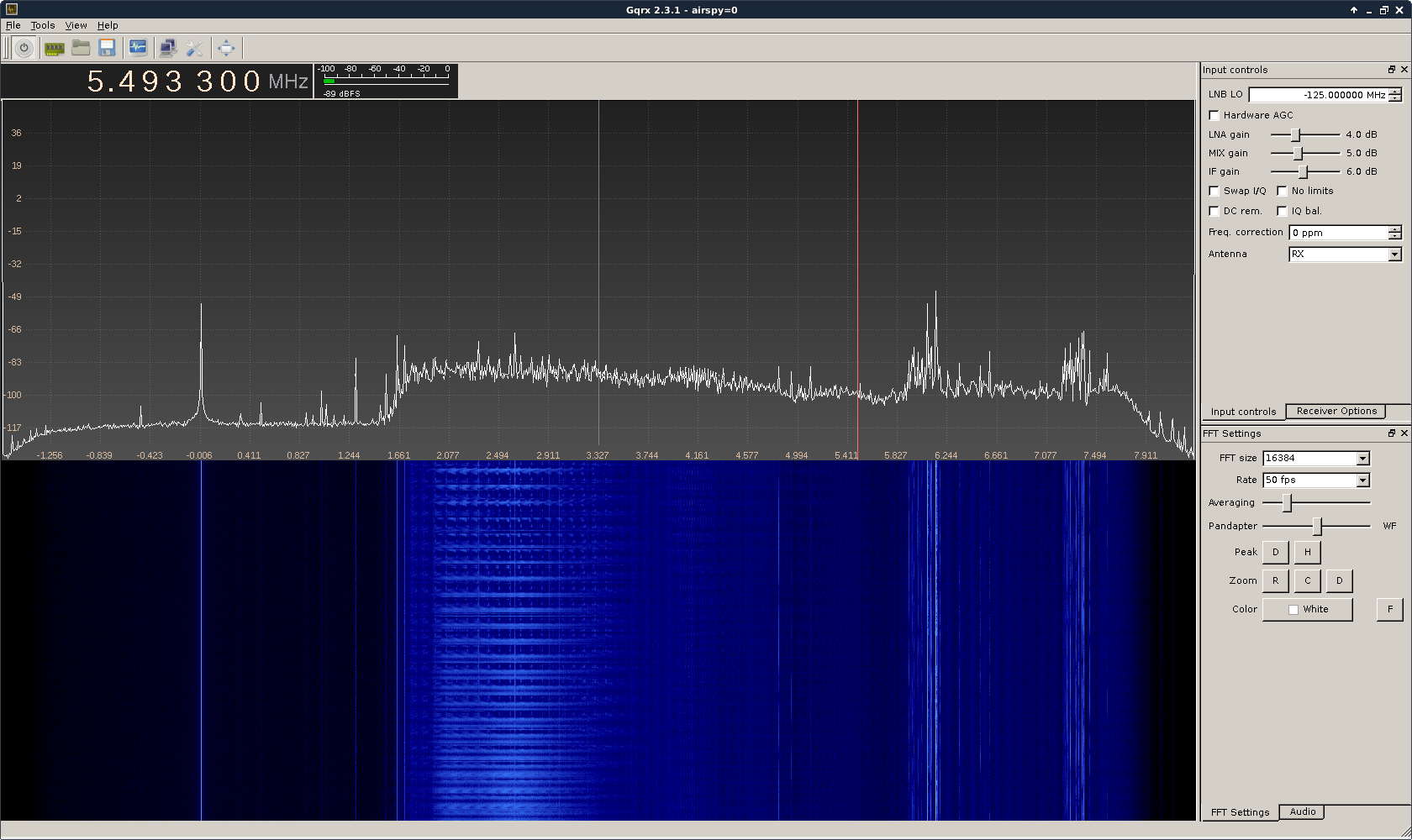
Task: Open the I/O device configuration icon
Action: 54,48
